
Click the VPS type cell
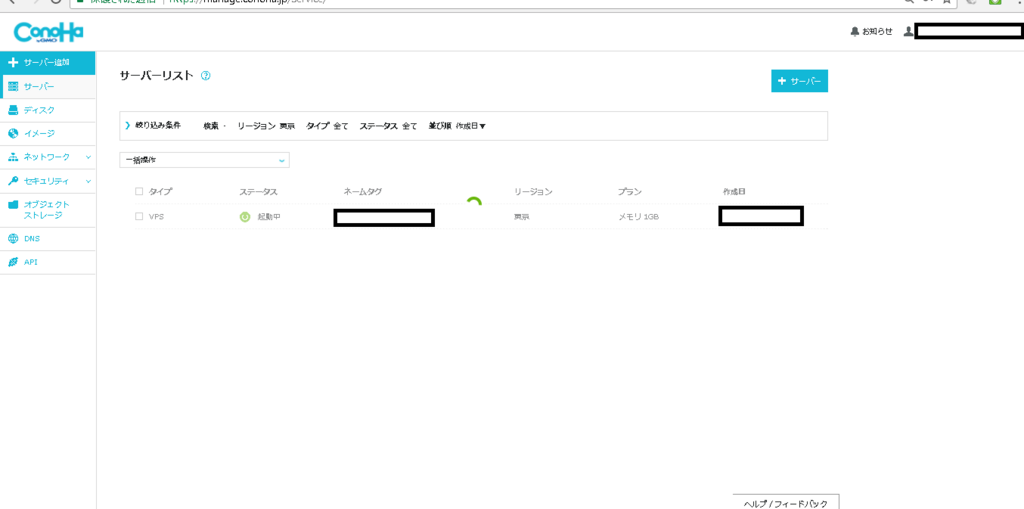tap(155, 217)
